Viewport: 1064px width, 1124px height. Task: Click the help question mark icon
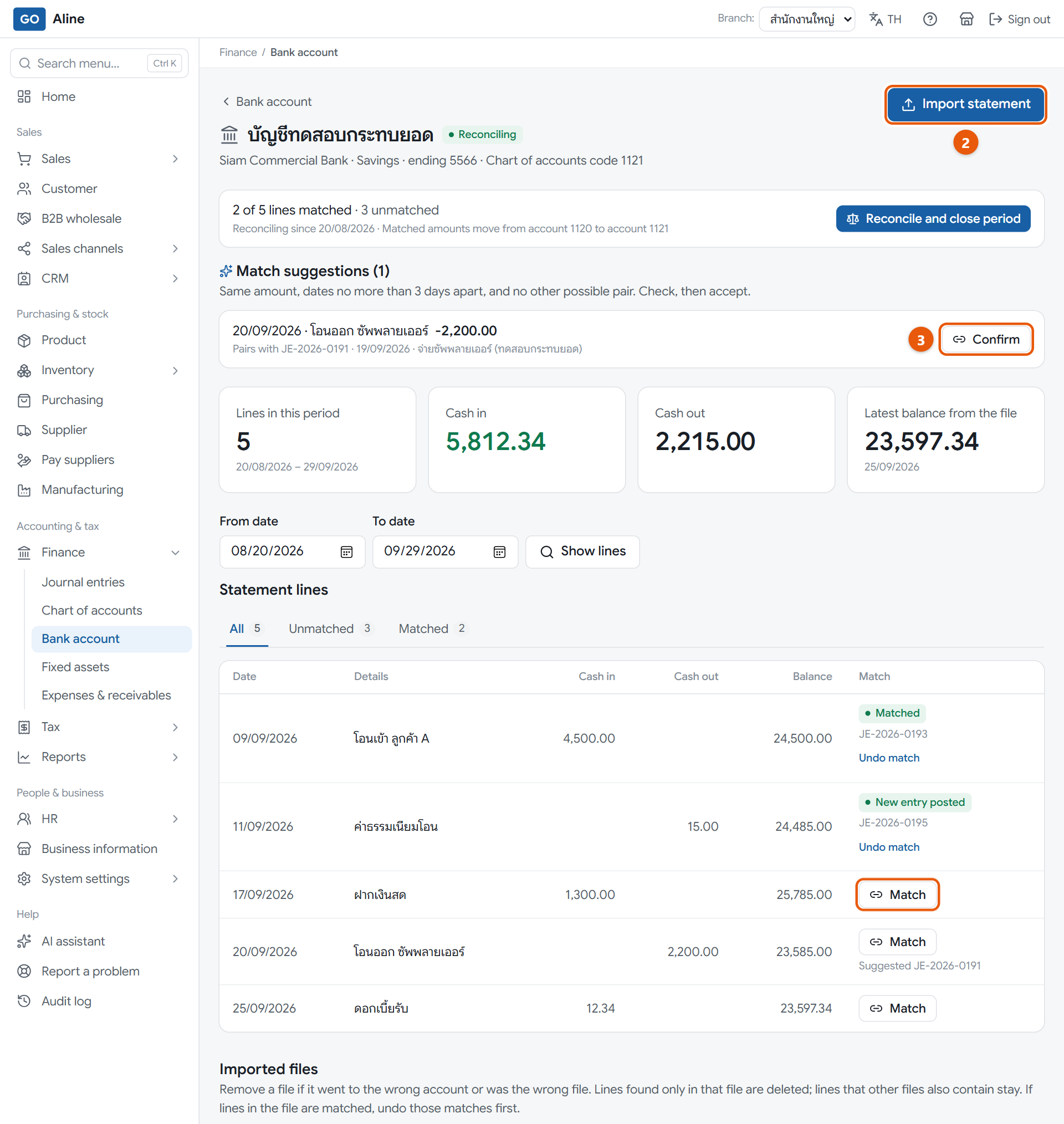929,19
